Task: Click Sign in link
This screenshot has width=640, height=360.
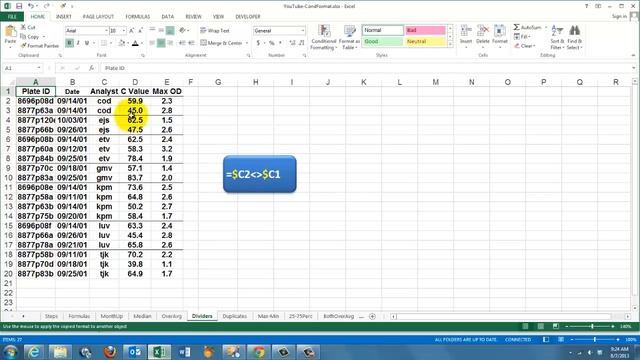Action: (x=619, y=16)
